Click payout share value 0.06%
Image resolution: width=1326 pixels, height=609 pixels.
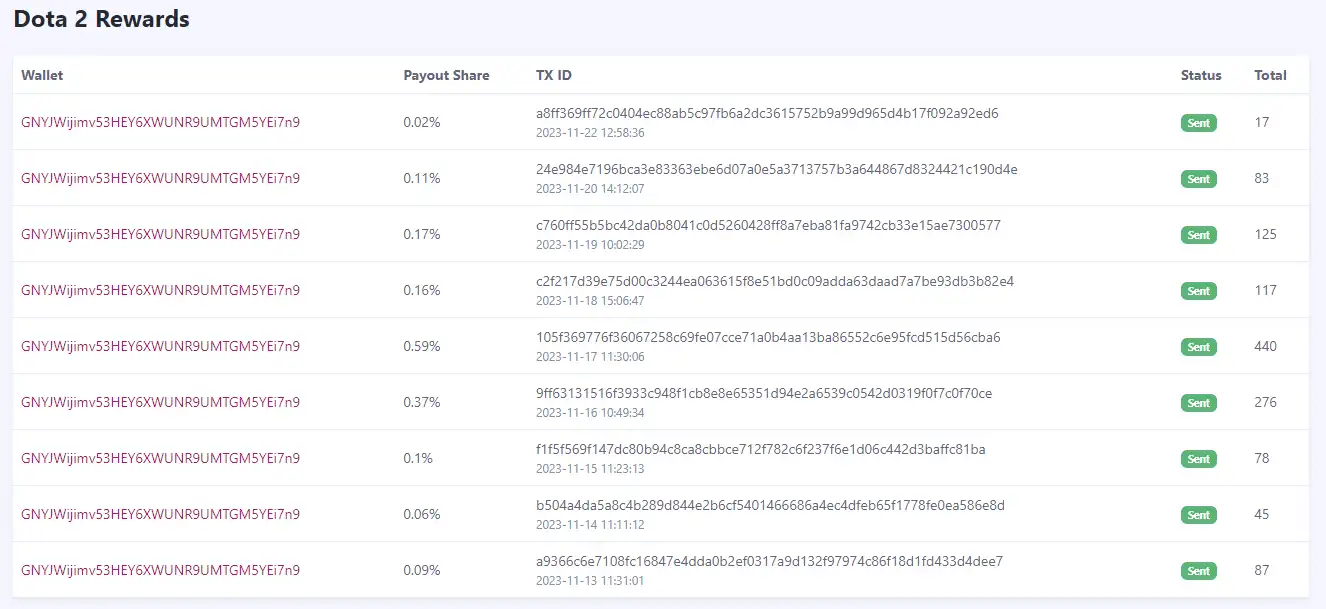pyautogui.click(x=422, y=514)
